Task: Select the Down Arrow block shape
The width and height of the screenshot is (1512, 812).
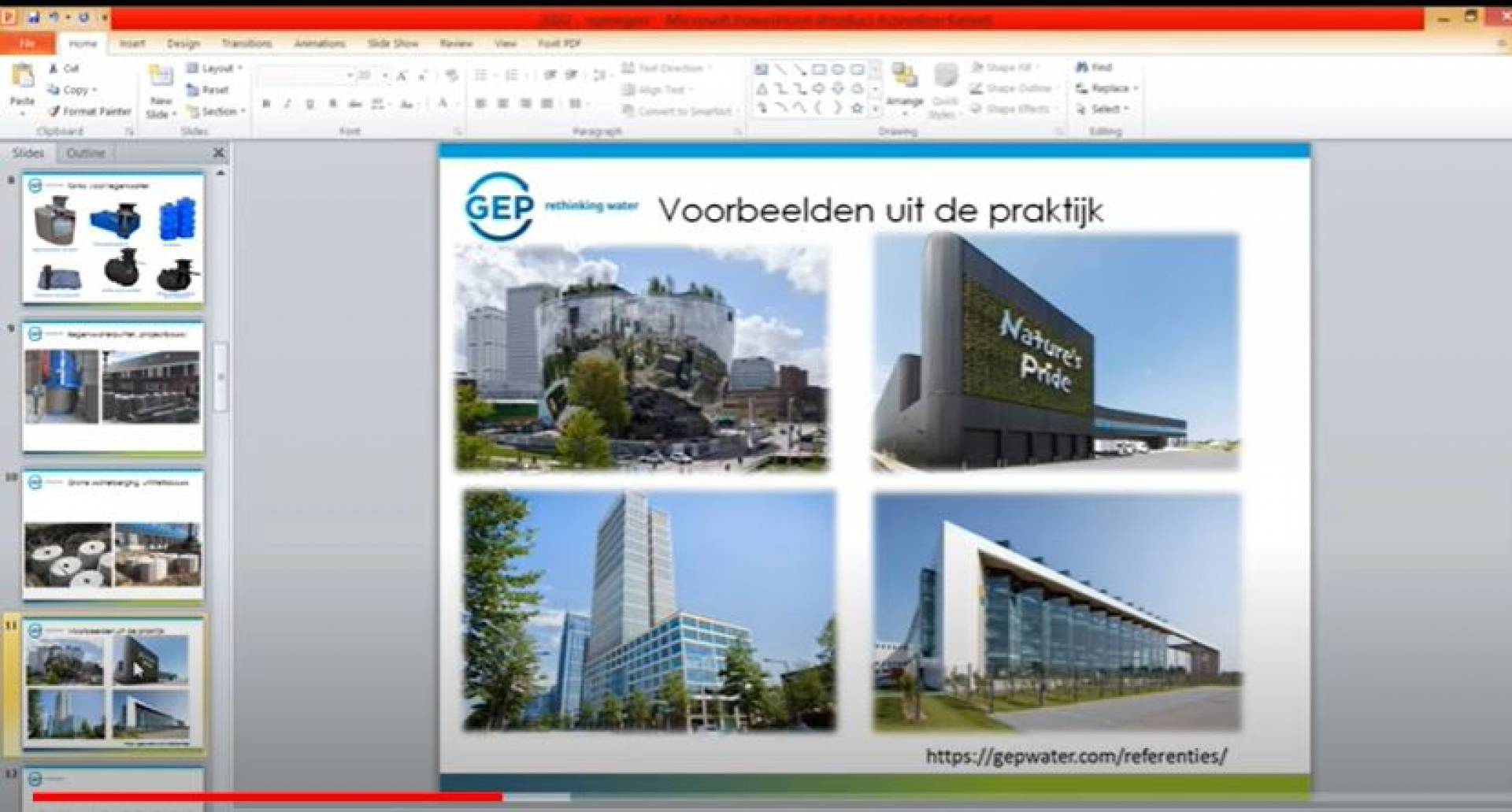Action: pyautogui.click(x=838, y=88)
